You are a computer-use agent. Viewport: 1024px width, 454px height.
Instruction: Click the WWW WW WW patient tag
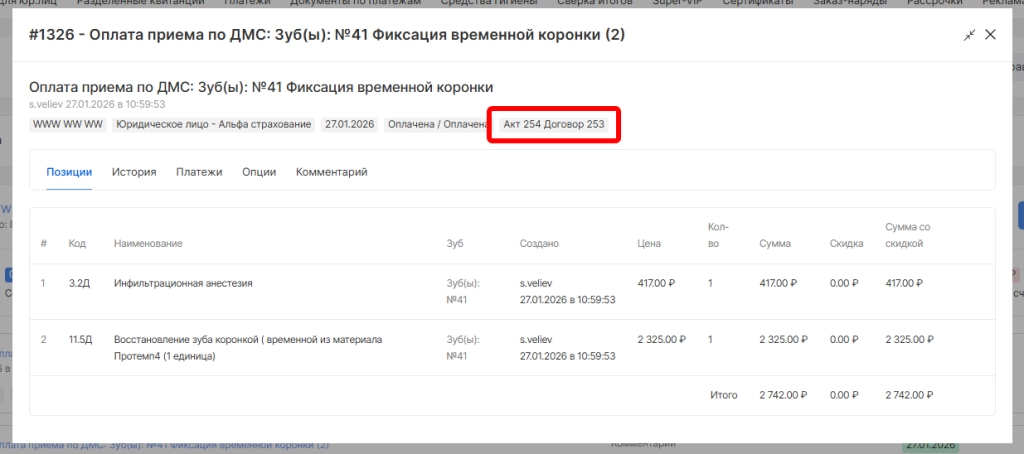[x=68, y=125]
